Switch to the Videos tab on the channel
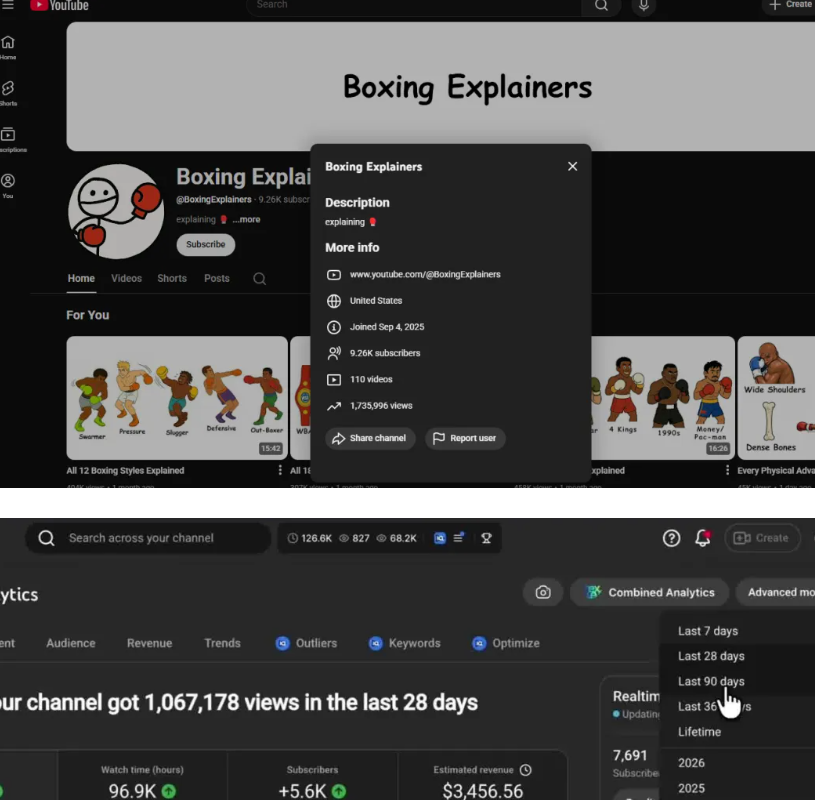Image resolution: width=815 pixels, height=800 pixels. pyautogui.click(x=126, y=279)
